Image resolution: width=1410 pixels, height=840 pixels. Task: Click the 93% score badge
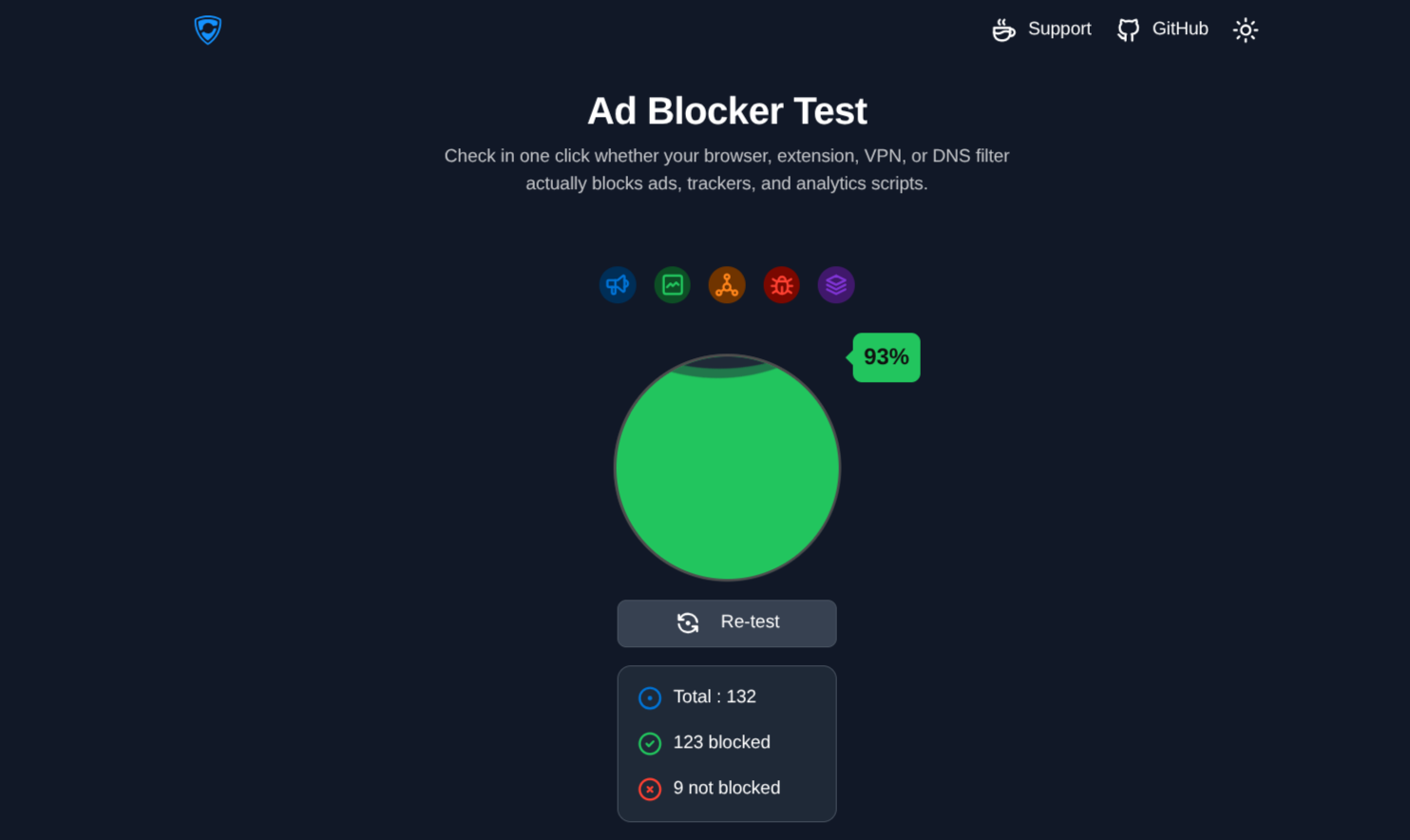coord(886,357)
